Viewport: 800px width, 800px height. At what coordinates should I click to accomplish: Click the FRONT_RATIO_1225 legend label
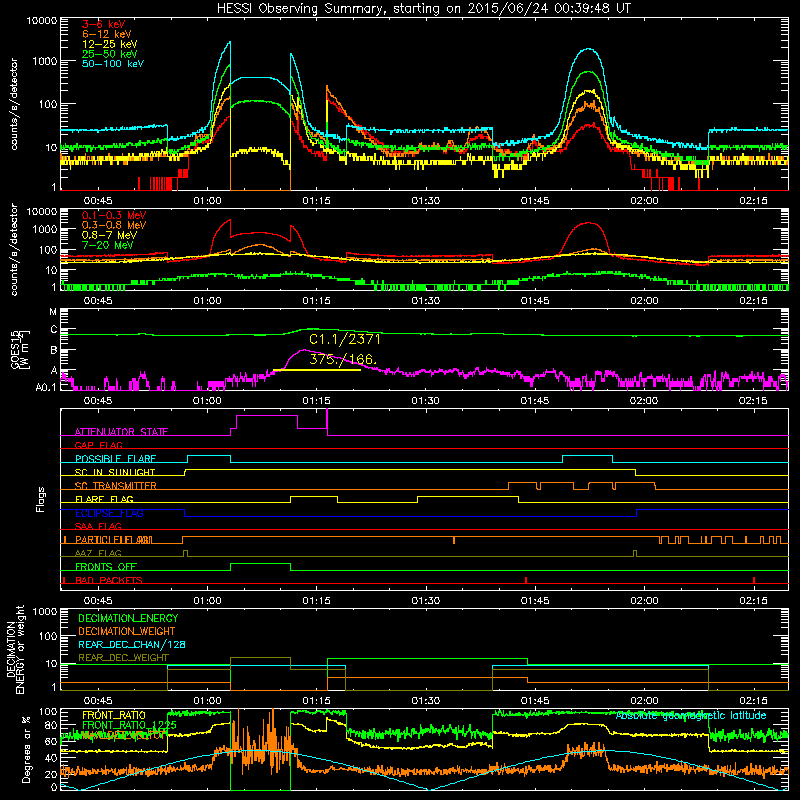tap(129, 725)
